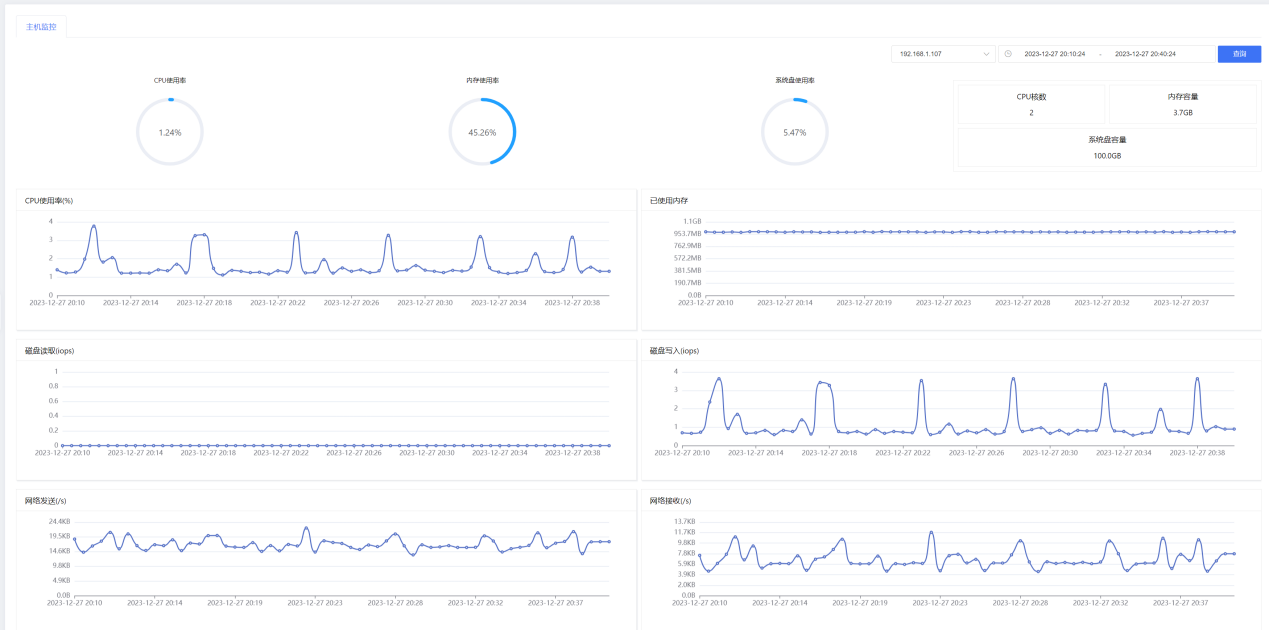Click the CPU使用率 circular gauge showing 1.24%
This screenshot has height=630, width=1269.
click(x=170, y=132)
